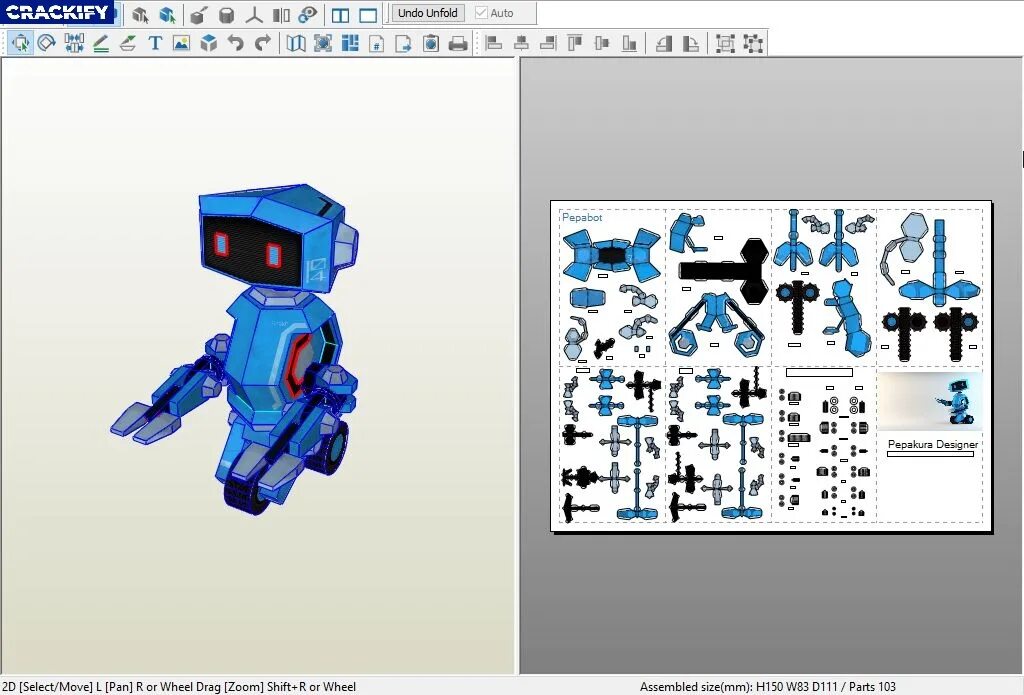
Task: Select the single-window layout icon
Action: (x=368, y=14)
